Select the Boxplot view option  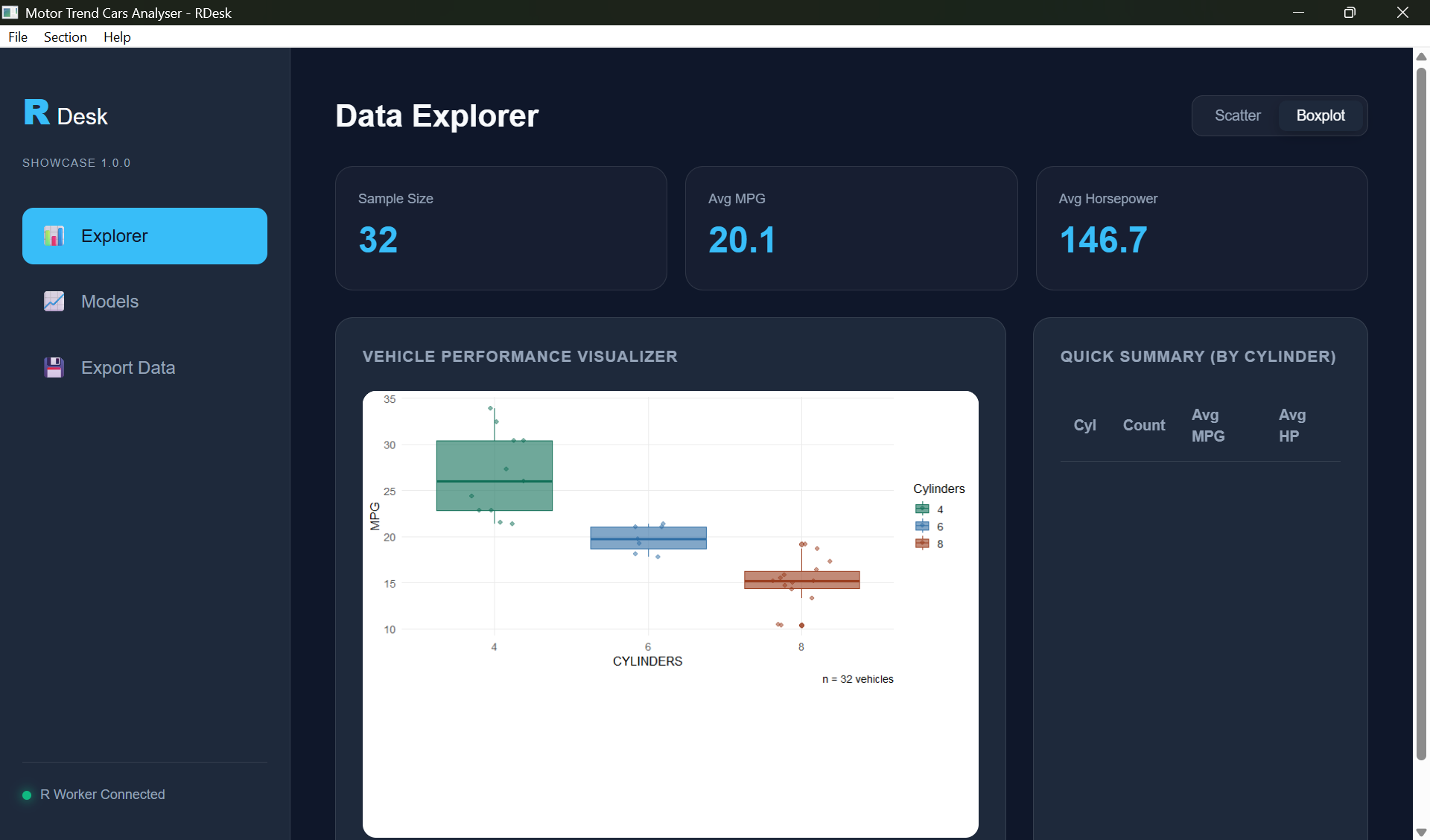click(1321, 115)
